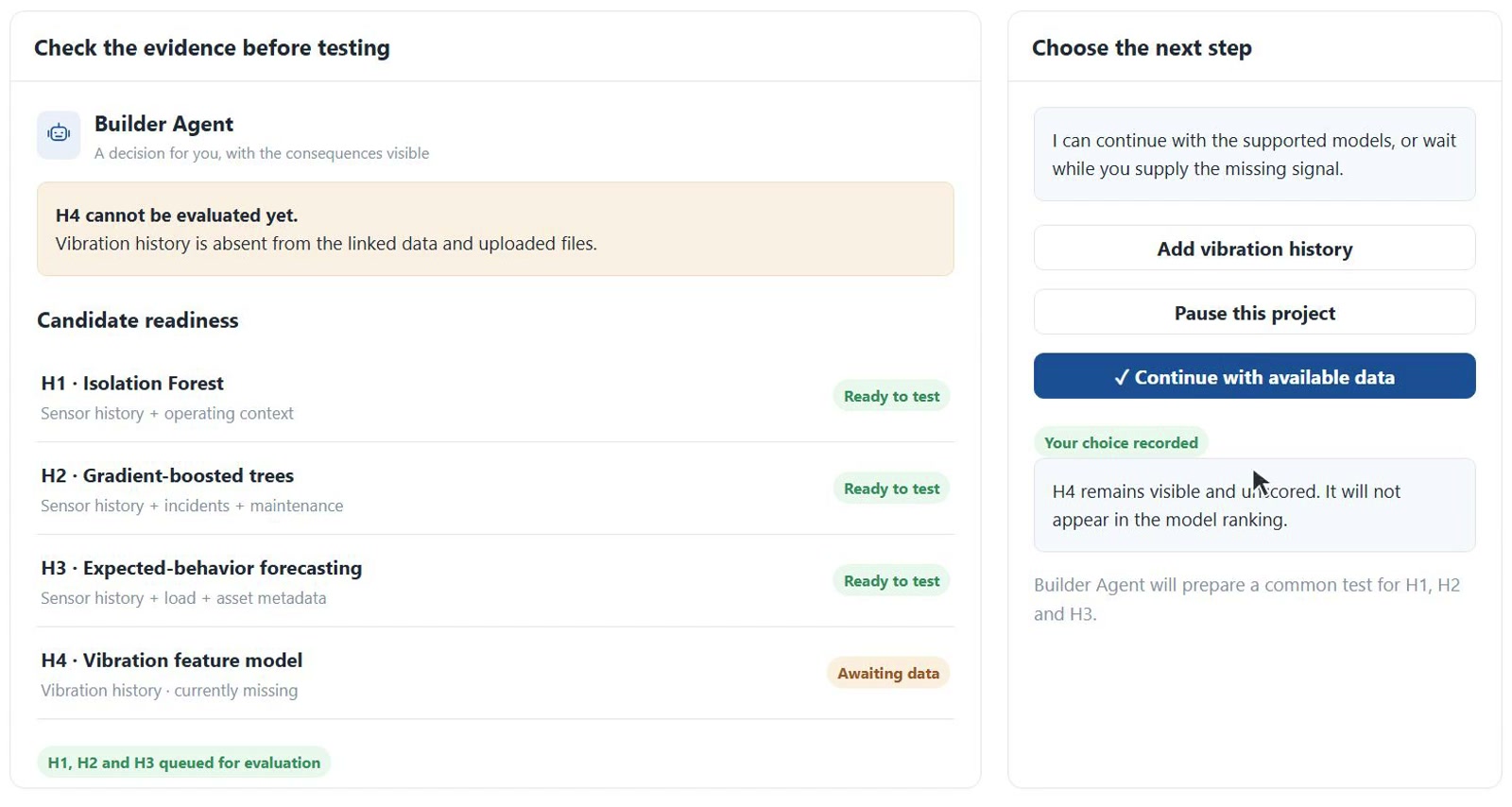Click the I can continue with supported models message

1254,154
